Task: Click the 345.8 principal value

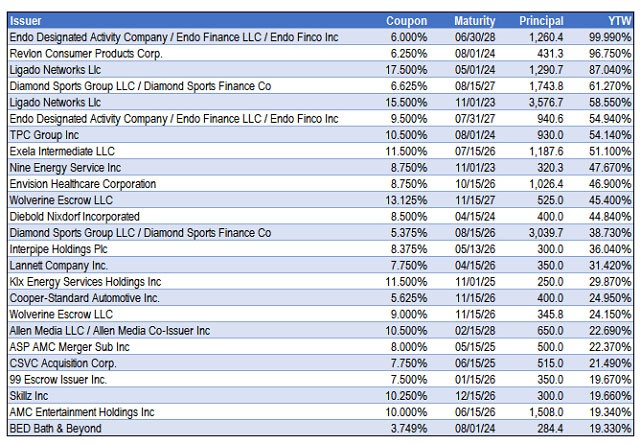Action: point(550,314)
